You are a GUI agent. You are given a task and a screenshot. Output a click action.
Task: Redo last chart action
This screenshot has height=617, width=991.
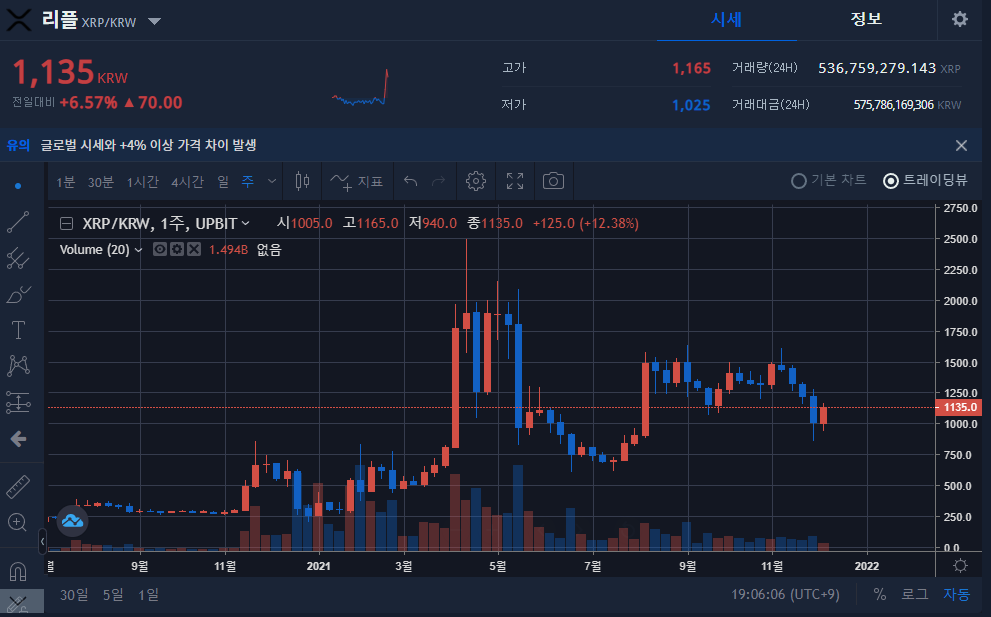[x=438, y=181]
